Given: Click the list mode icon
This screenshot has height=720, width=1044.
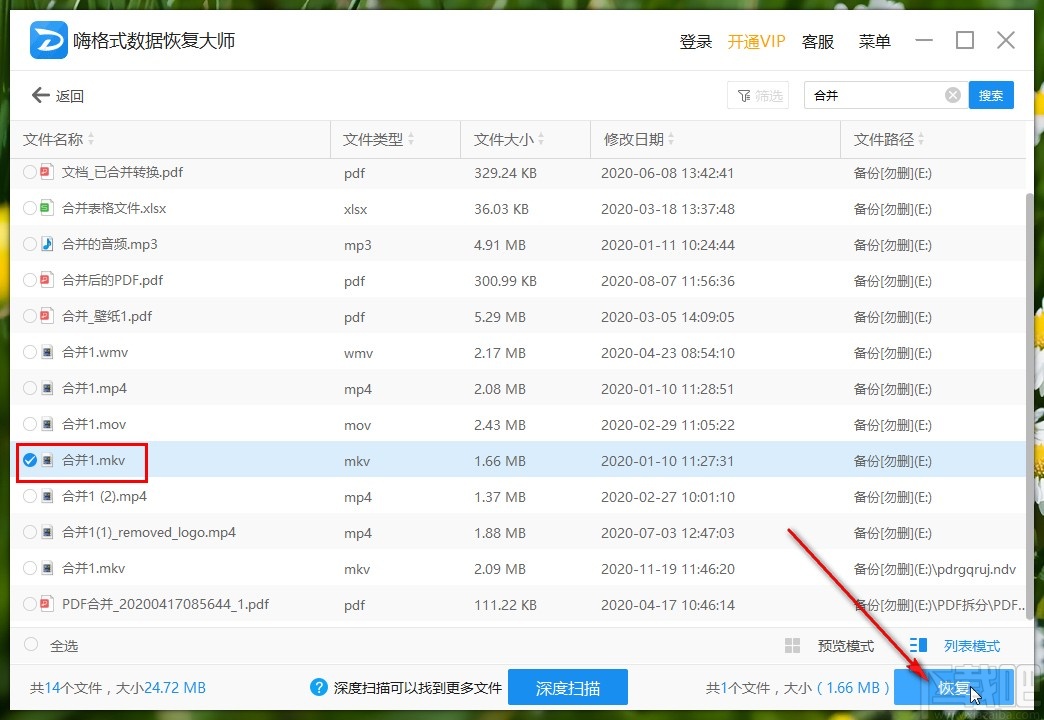Looking at the screenshot, I should (x=918, y=645).
